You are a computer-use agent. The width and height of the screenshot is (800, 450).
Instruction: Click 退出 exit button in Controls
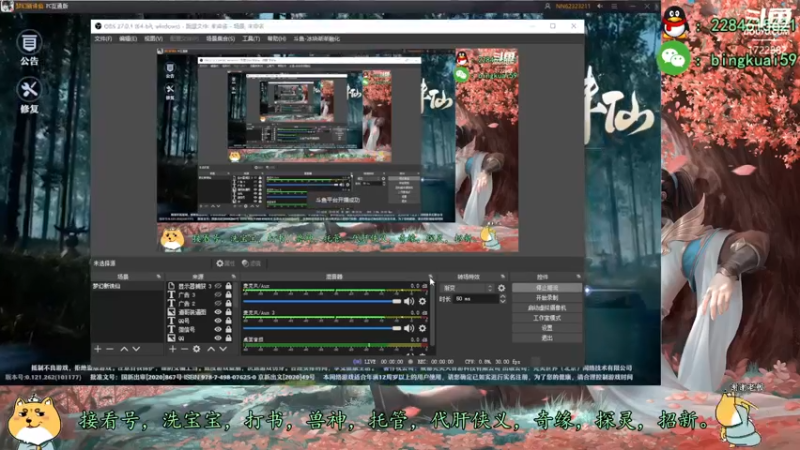(547, 338)
